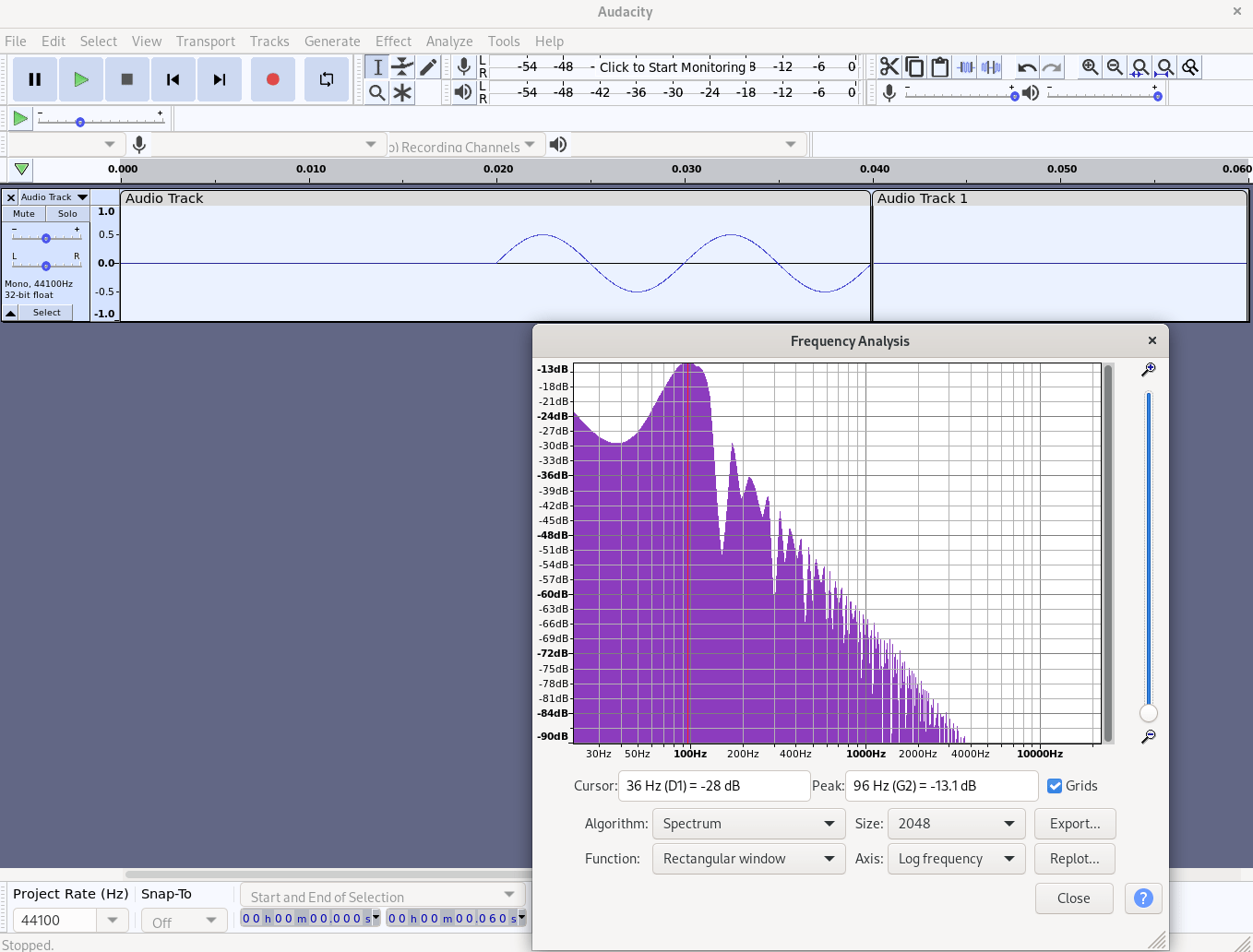Open the Axis Log frequency dropdown

[956, 859]
